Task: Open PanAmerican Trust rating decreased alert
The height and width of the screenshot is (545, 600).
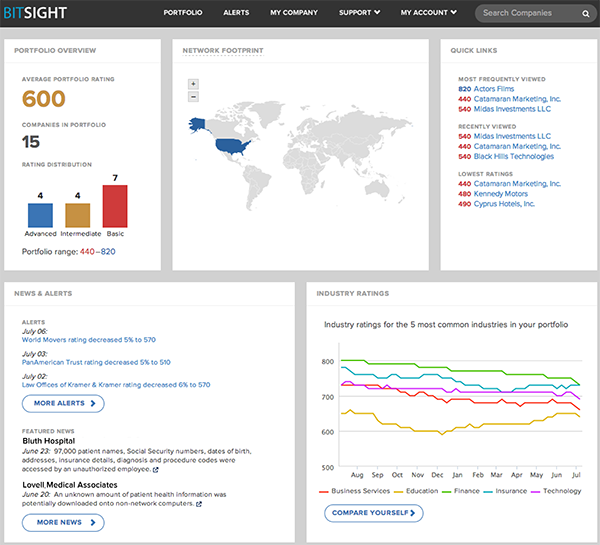Action: pos(96,362)
